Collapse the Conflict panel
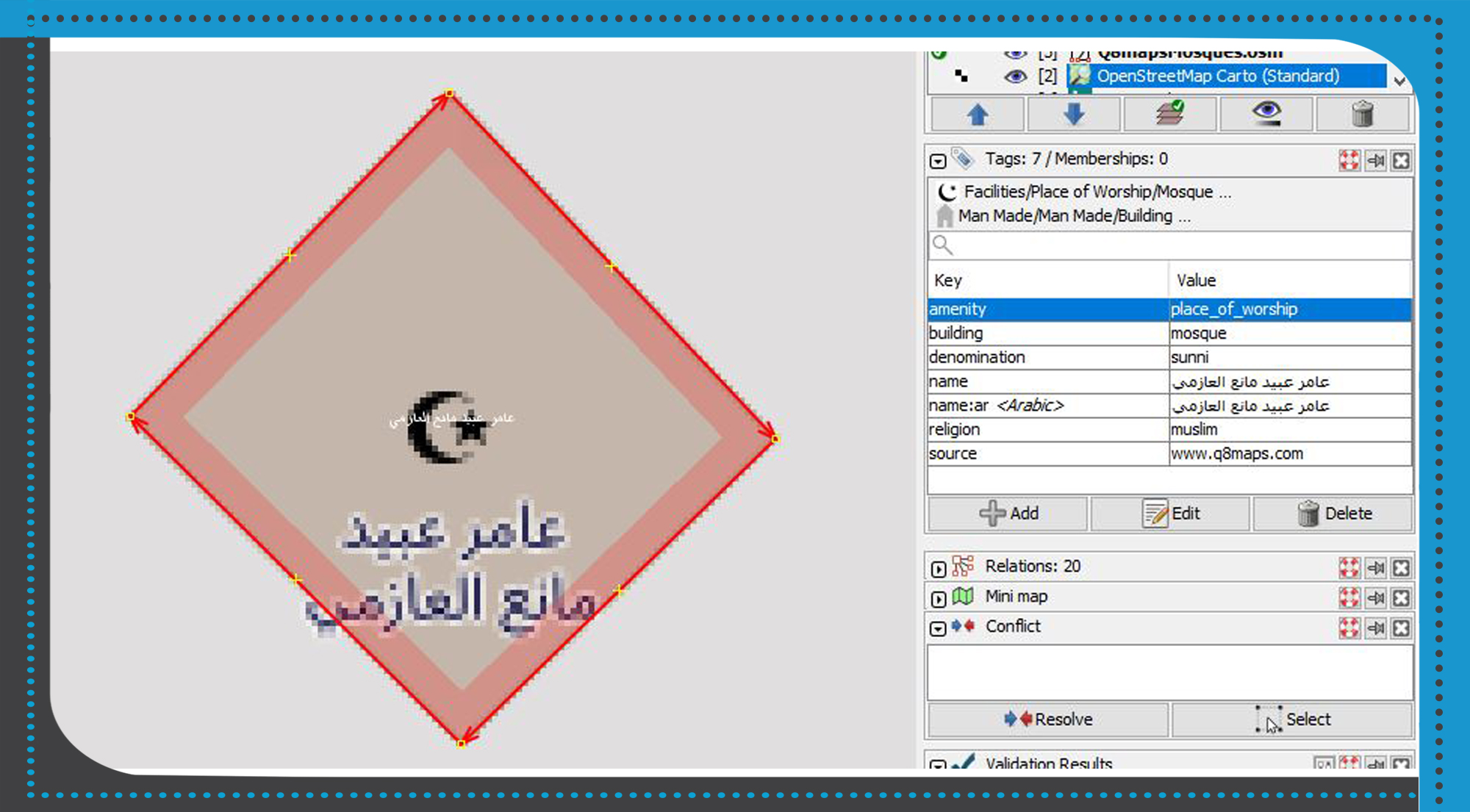 (x=938, y=628)
